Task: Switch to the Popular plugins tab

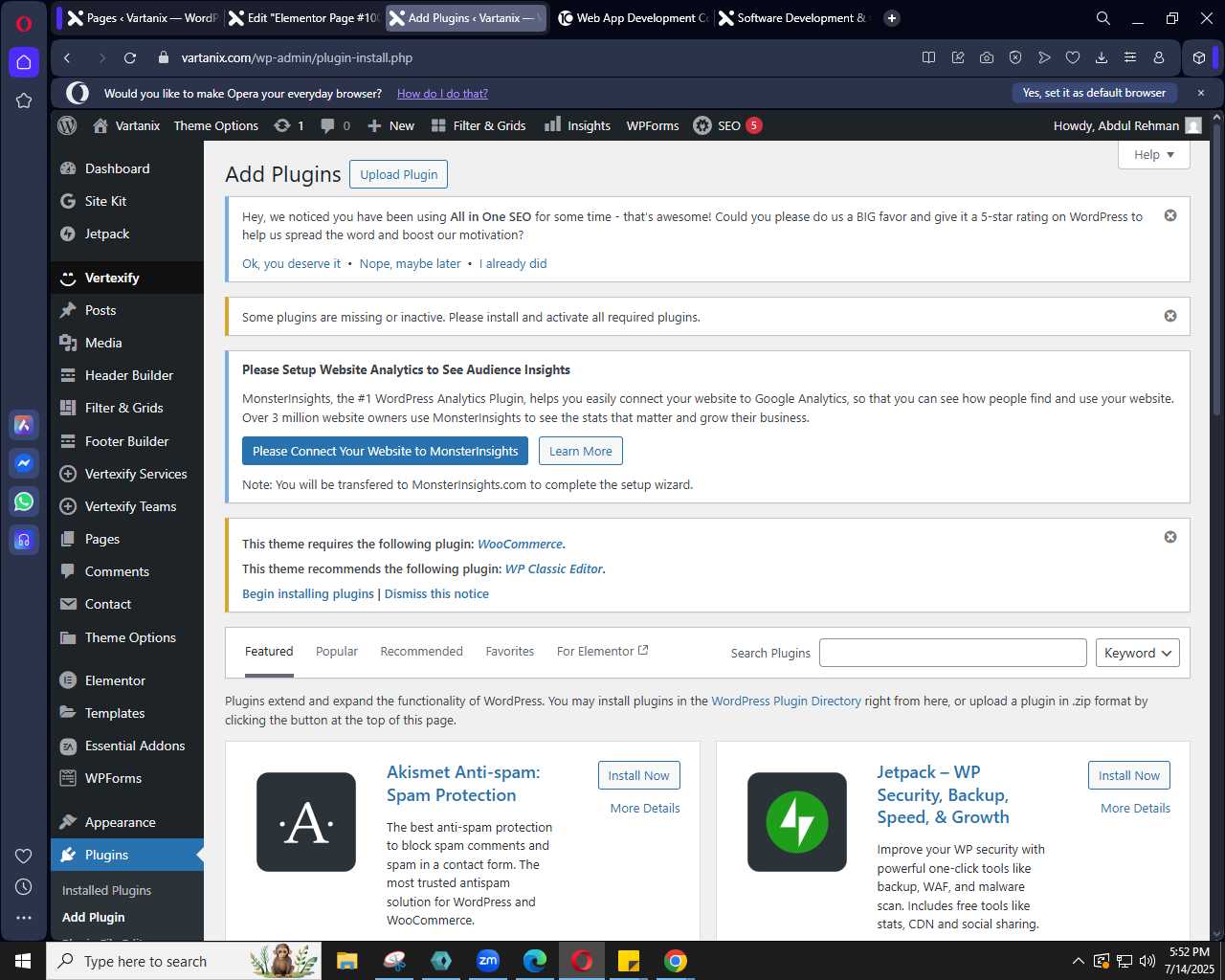Action: point(337,651)
